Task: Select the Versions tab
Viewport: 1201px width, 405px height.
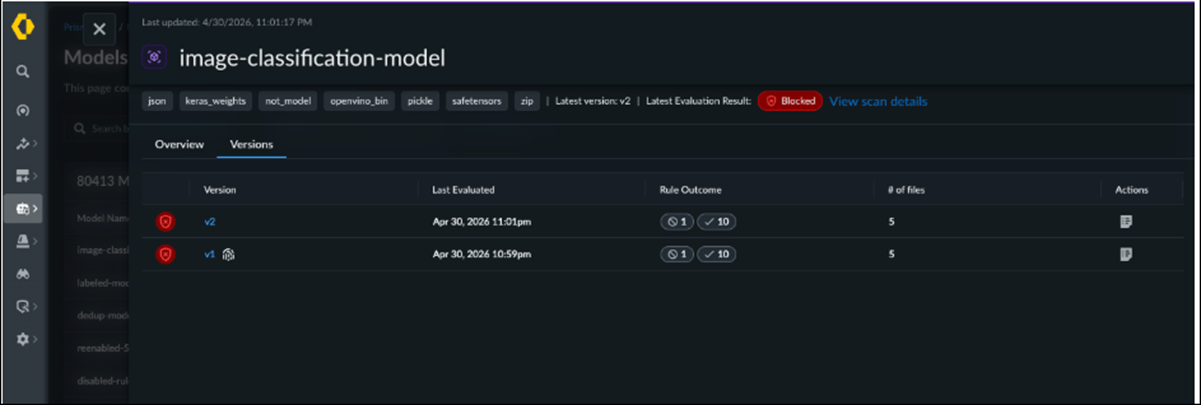Action: click(251, 144)
